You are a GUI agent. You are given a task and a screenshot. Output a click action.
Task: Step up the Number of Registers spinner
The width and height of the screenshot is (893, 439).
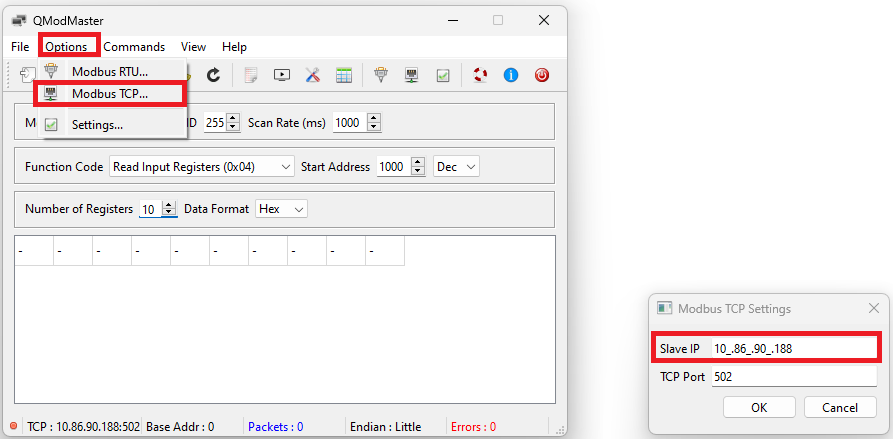click(169, 205)
